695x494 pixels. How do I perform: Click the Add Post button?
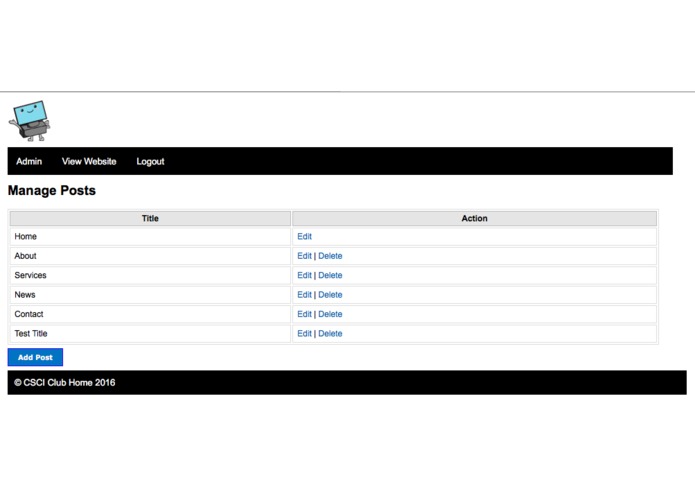(x=35, y=357)
